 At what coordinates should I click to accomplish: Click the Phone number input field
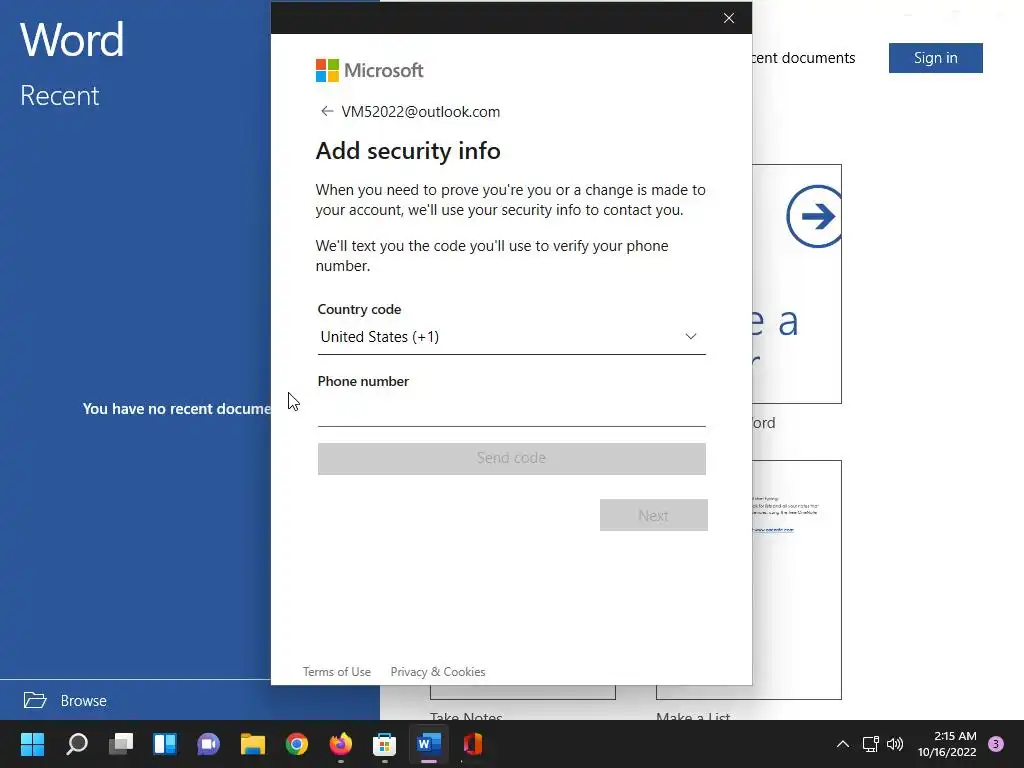[511, 410]
